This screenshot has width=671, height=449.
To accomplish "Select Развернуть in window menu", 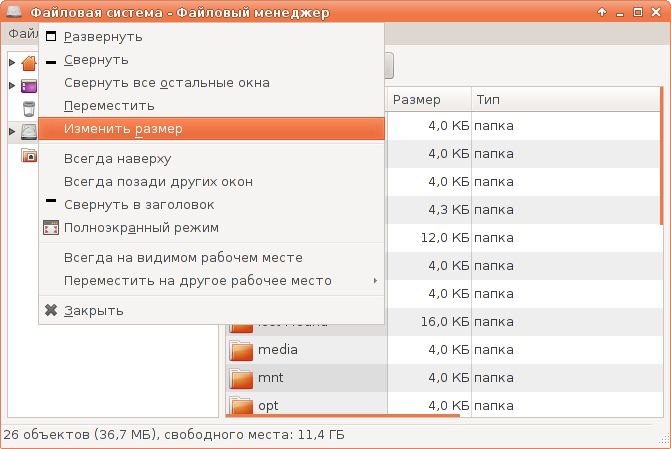I will pos(211,37).
